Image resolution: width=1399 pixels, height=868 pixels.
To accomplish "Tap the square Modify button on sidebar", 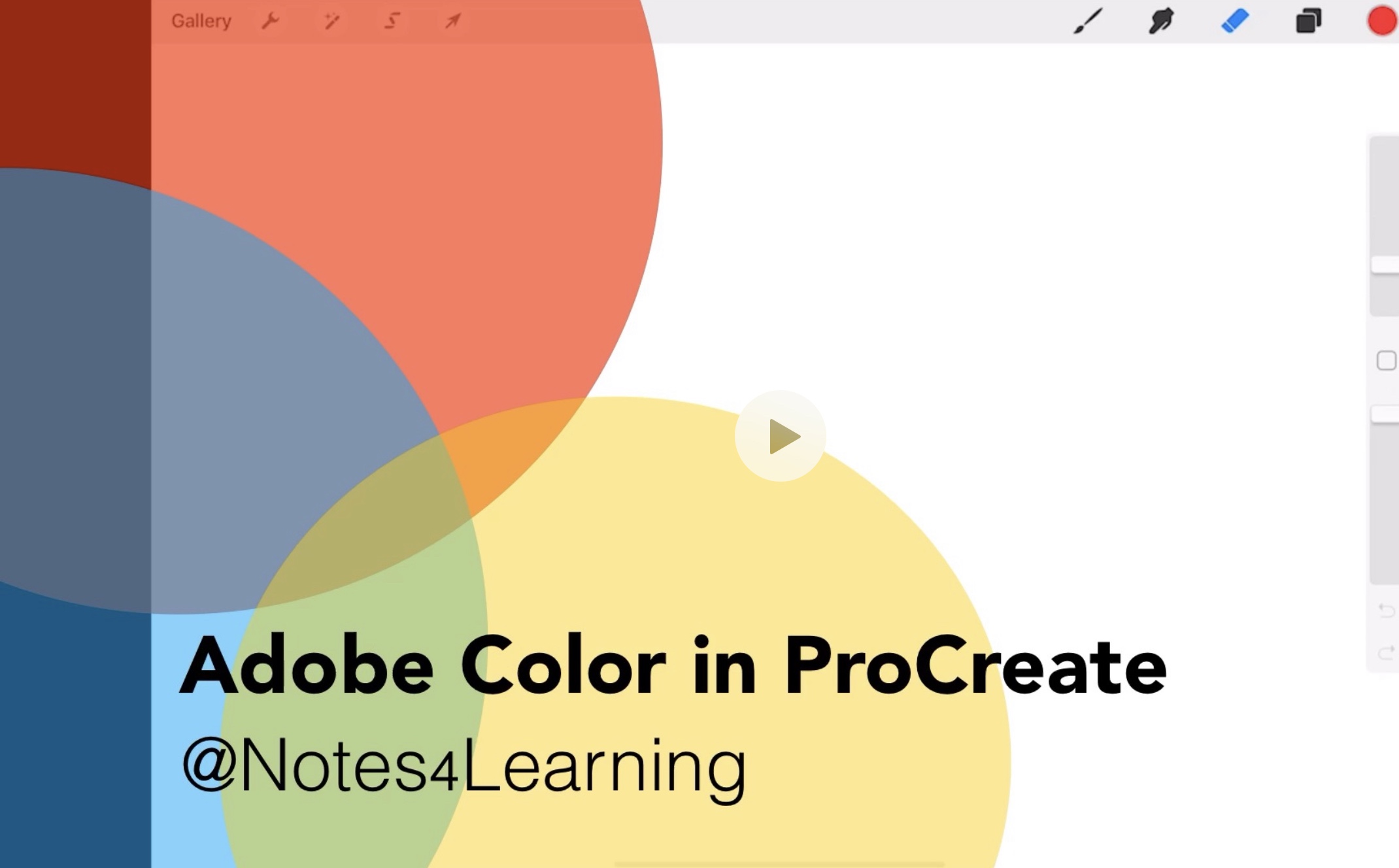I will 1386,361.
